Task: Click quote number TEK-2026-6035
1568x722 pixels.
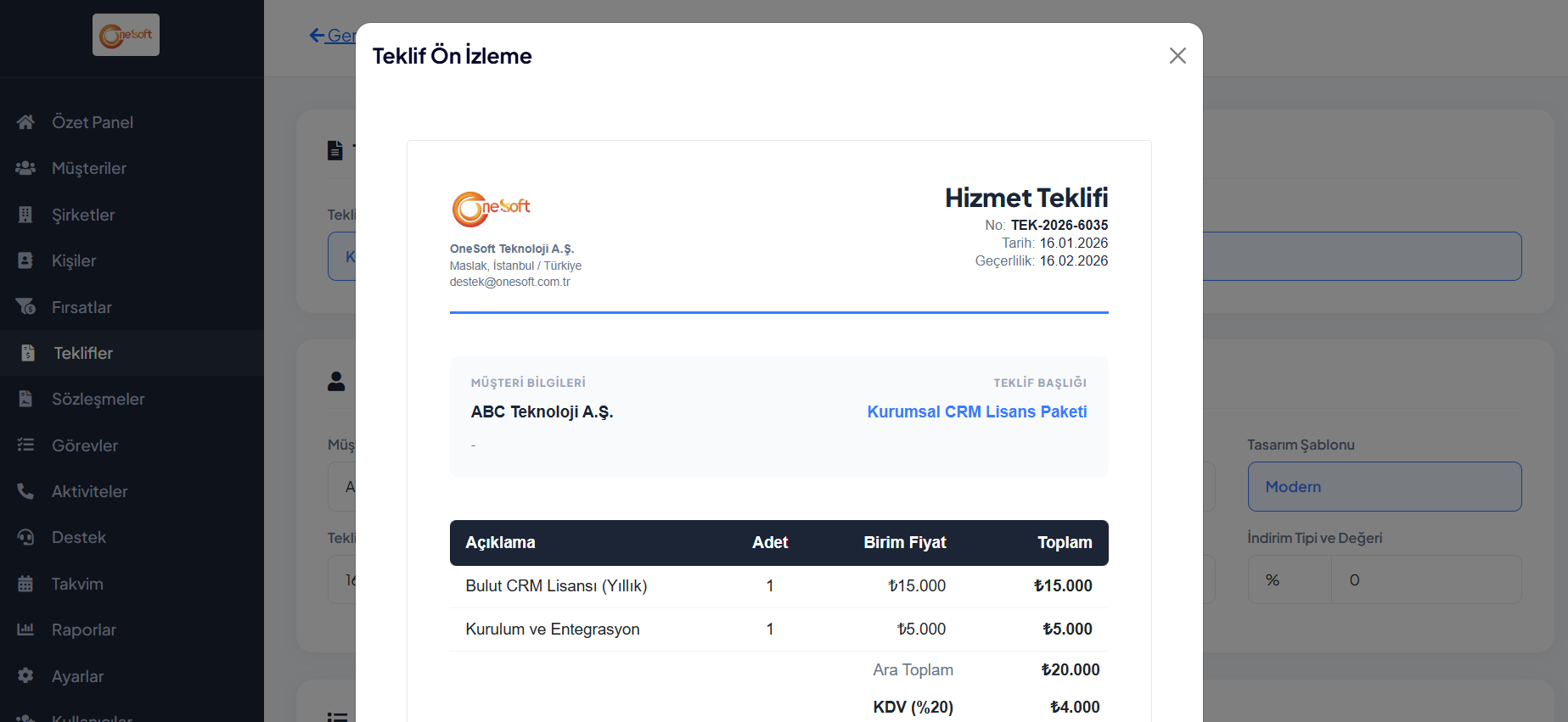Action: tap(1059, 225)
